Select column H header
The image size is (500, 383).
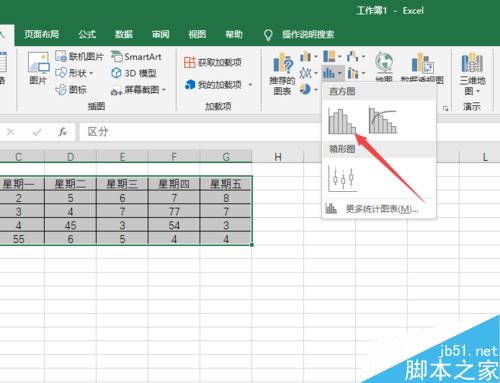[278, 157]
